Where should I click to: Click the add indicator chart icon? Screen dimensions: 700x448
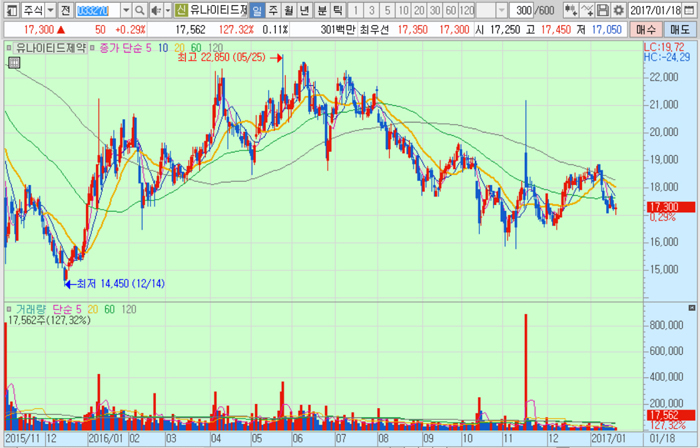pos(571,10)
